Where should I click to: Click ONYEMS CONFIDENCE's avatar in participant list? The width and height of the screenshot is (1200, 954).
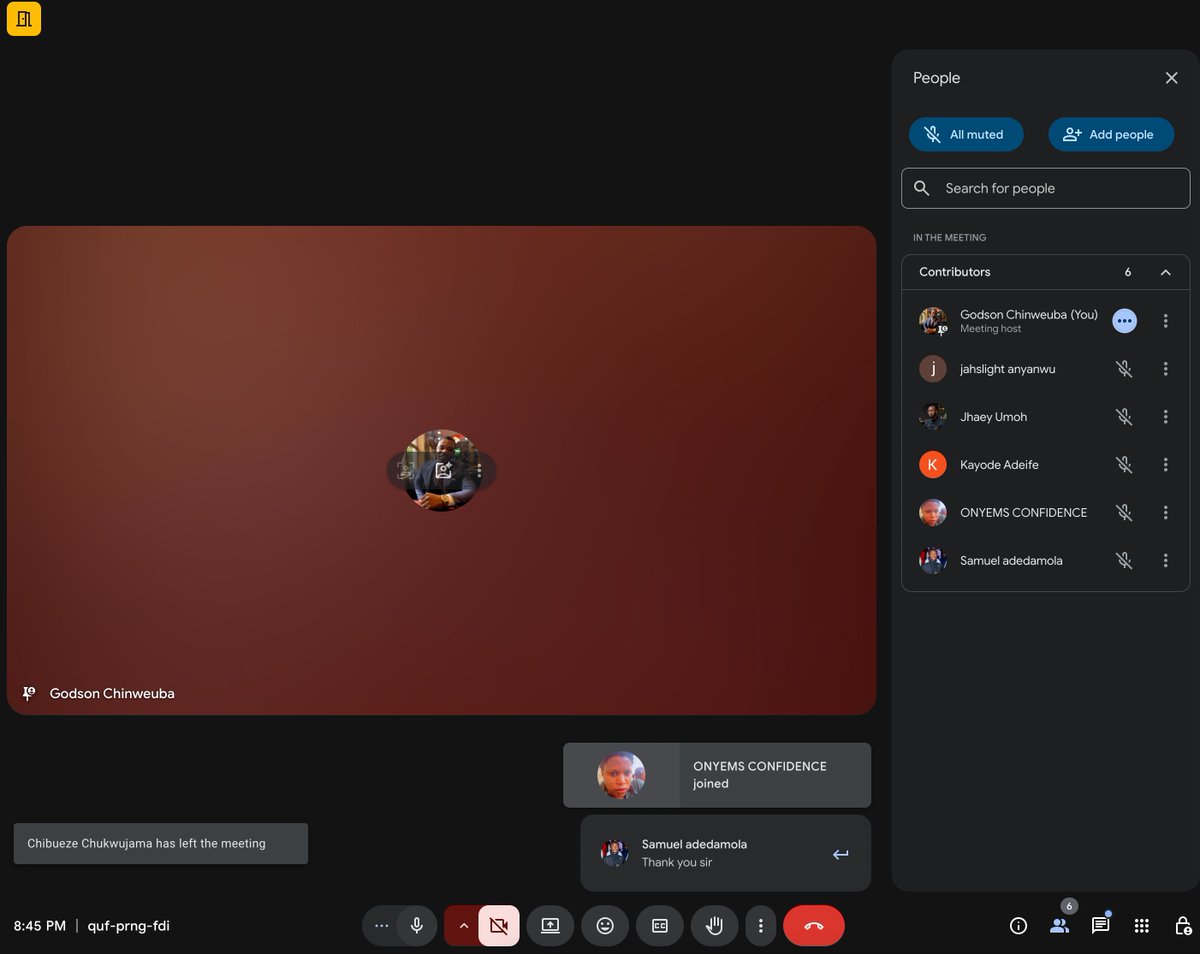932,513
